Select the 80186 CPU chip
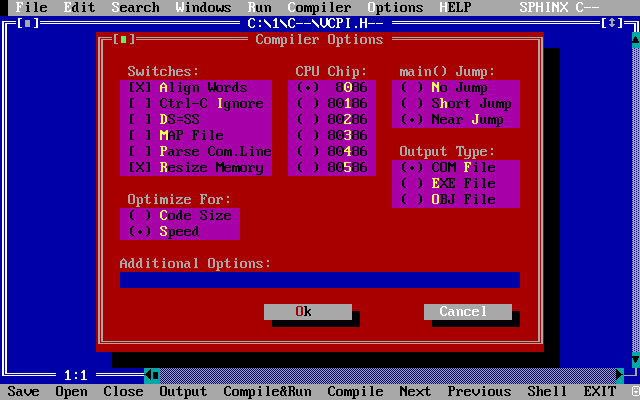The width and height of the screenshot is (640, 400). click(332, 104)
